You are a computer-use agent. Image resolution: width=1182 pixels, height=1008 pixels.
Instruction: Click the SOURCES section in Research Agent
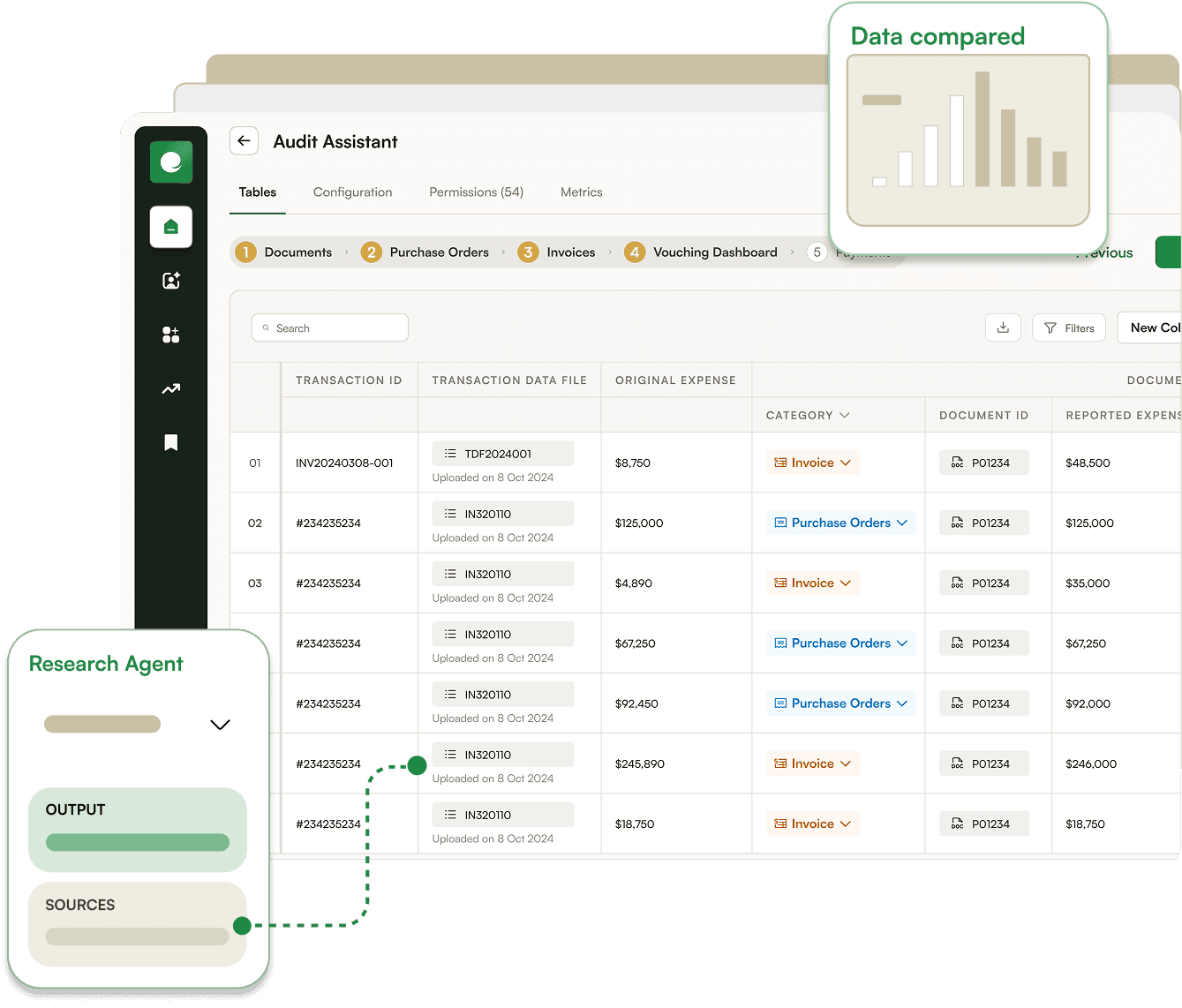pos(138,924)
